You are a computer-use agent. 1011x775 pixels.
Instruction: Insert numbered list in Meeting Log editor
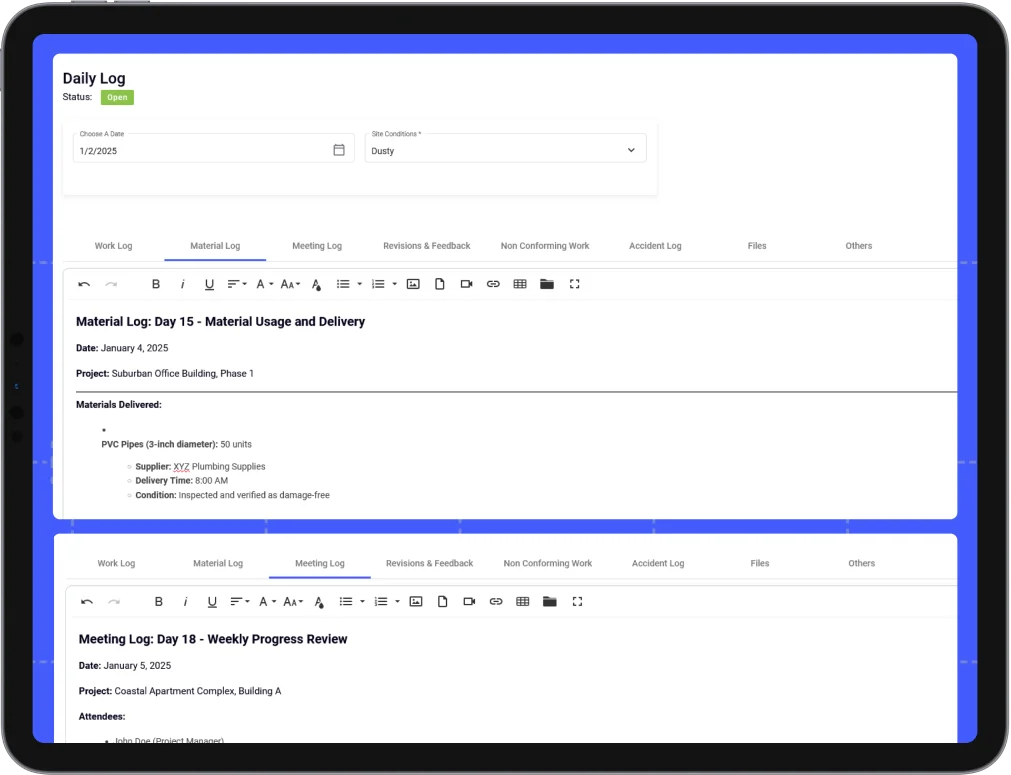pos(381,602)
